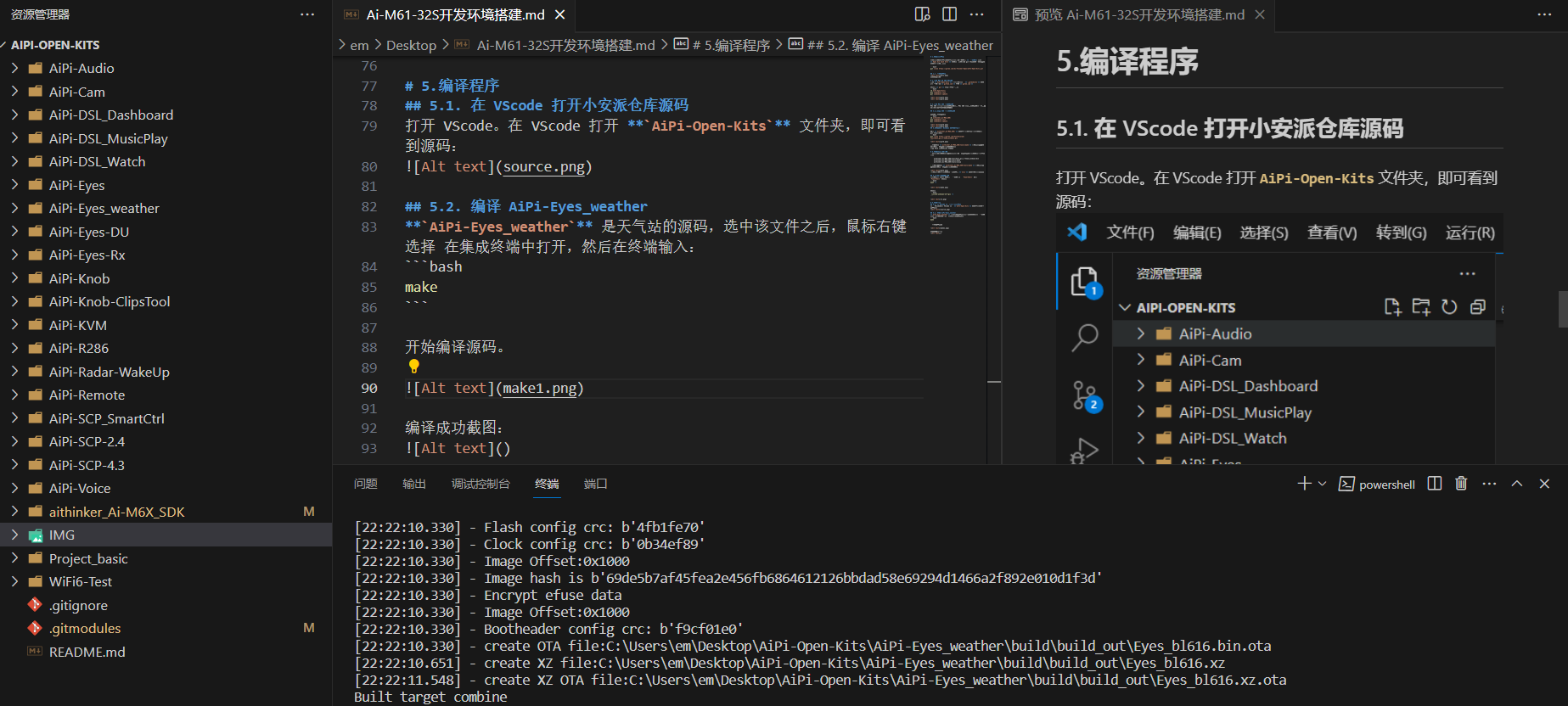Click M modified badge beside aithinker_Ai-M6X_SDK
Screen dimensions: 1568x706
point(309,512)
